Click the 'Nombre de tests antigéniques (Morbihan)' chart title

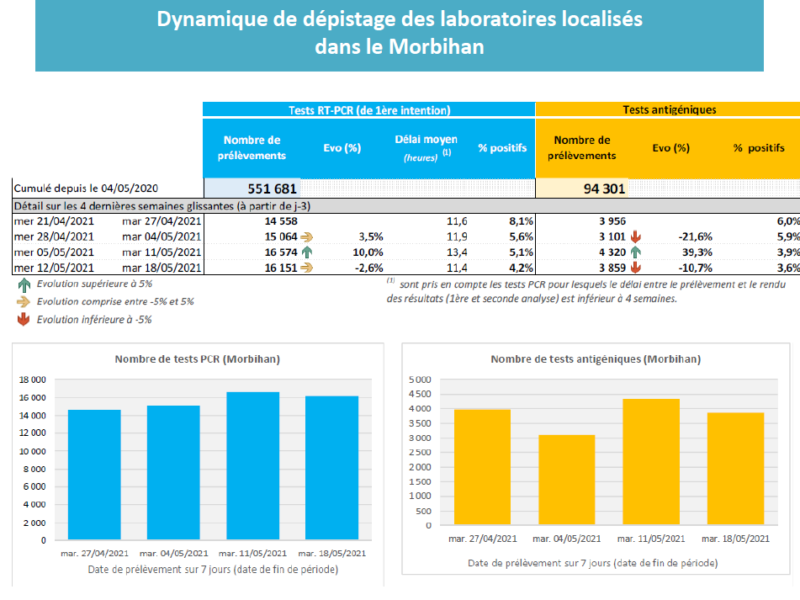pos(596,358)
